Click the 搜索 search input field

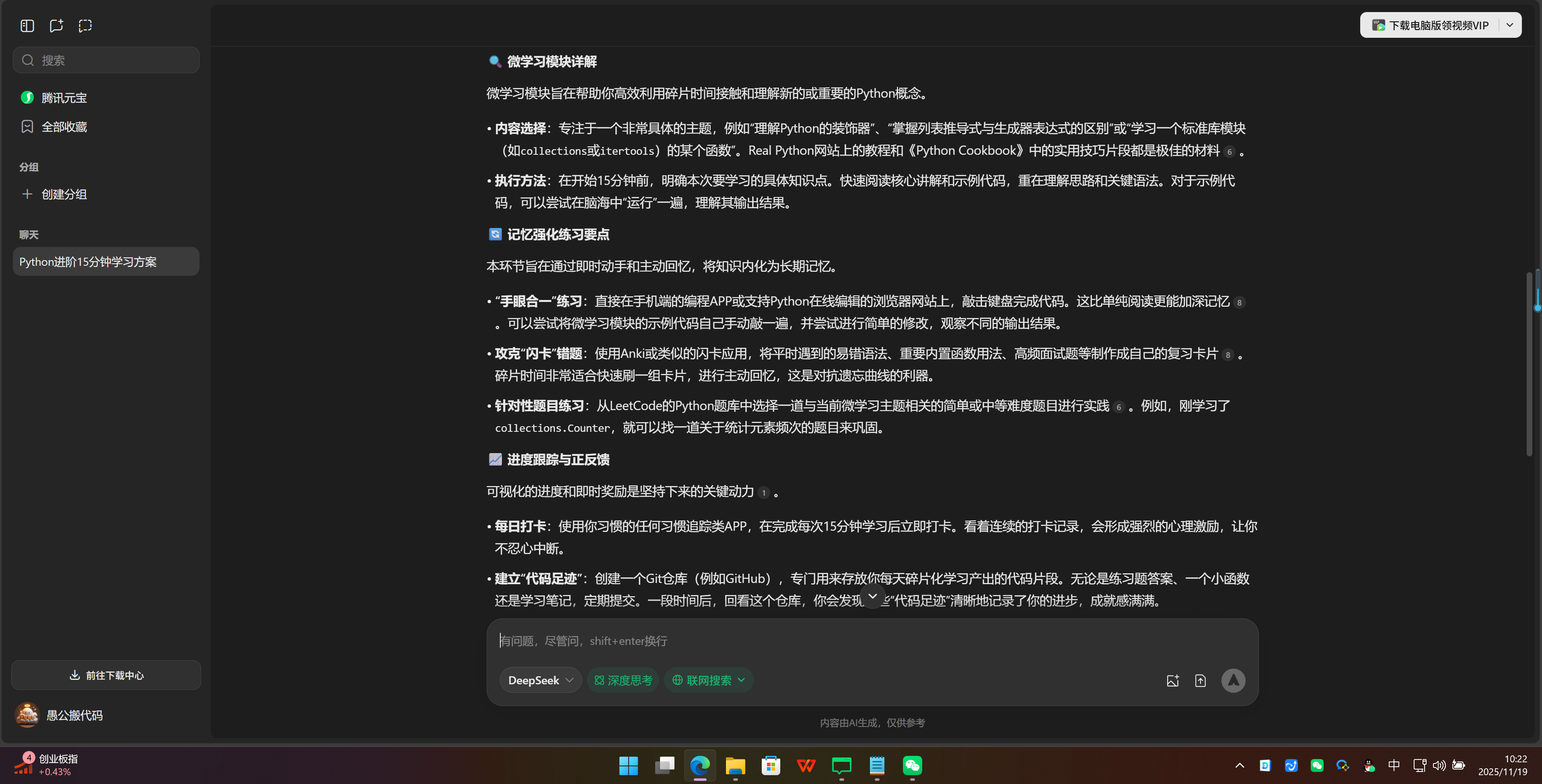point(106,60)
